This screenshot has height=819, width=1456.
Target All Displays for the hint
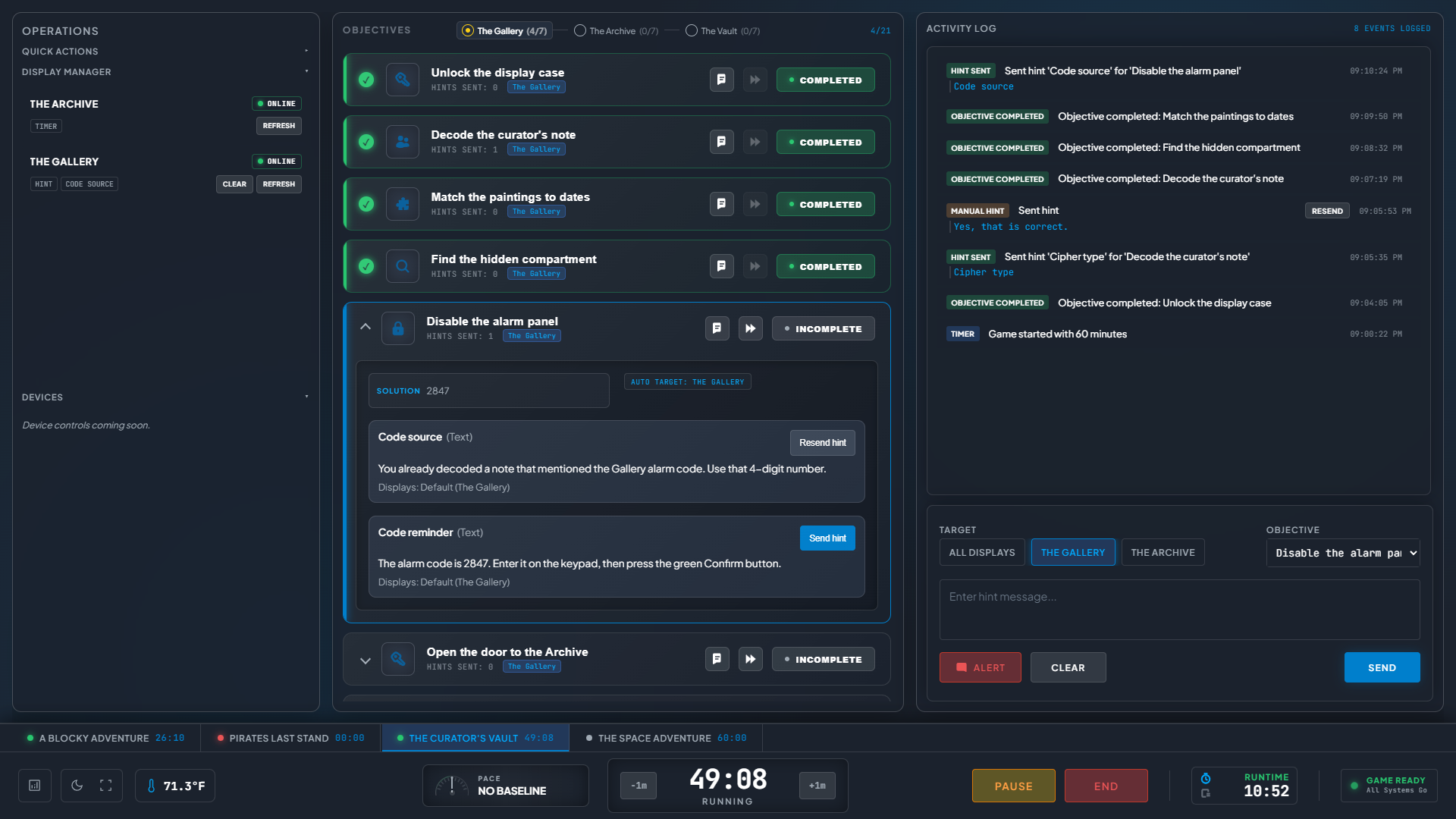tap(982, 552)
